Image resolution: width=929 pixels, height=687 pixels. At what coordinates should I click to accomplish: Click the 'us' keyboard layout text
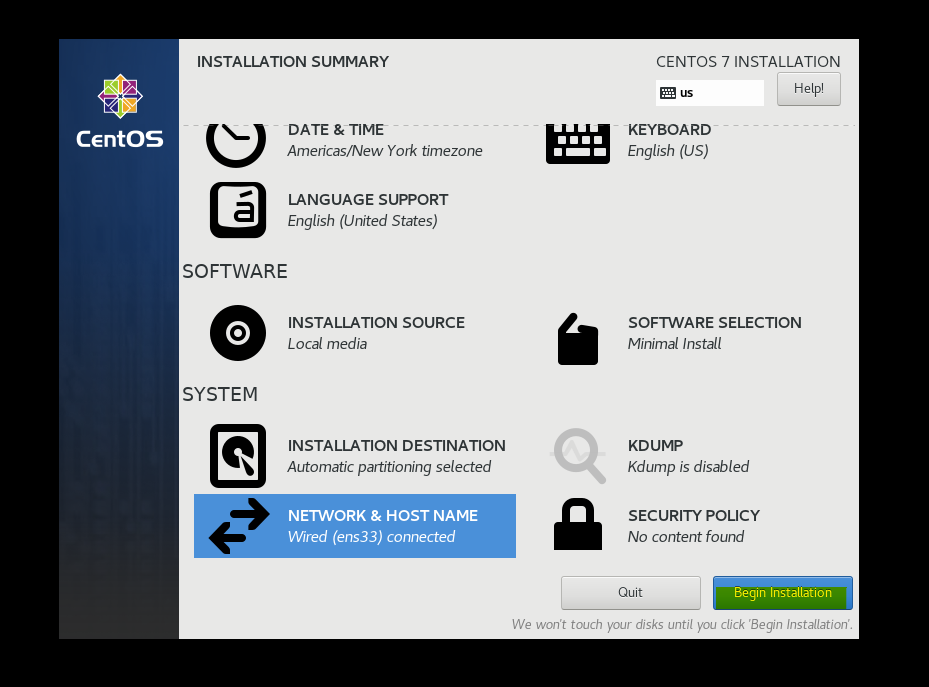point(687,93)
